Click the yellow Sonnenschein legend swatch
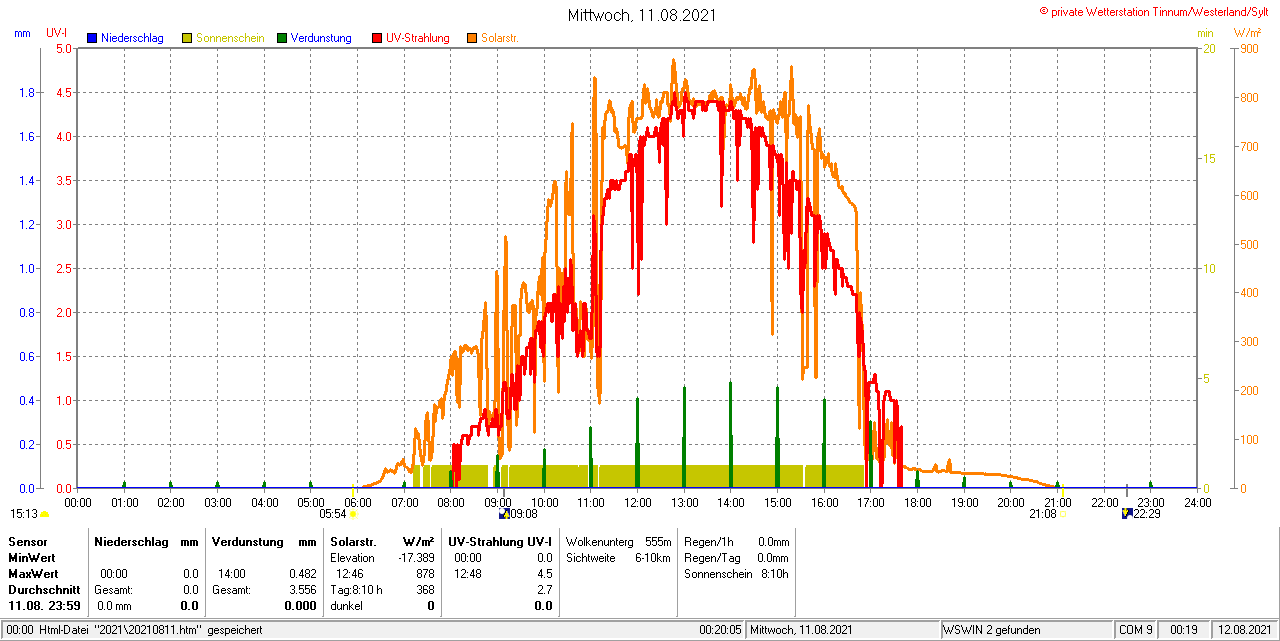The height and width of the screenshot is (641, 1280). 187,38
